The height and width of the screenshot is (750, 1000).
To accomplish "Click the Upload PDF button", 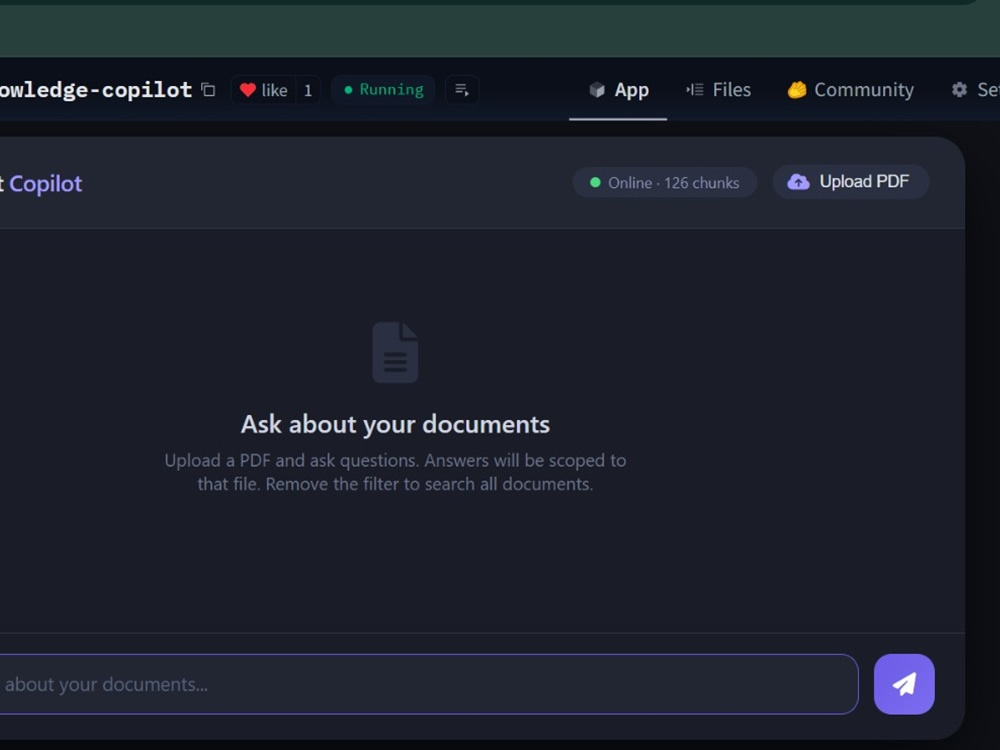I will tap(850, 182).
